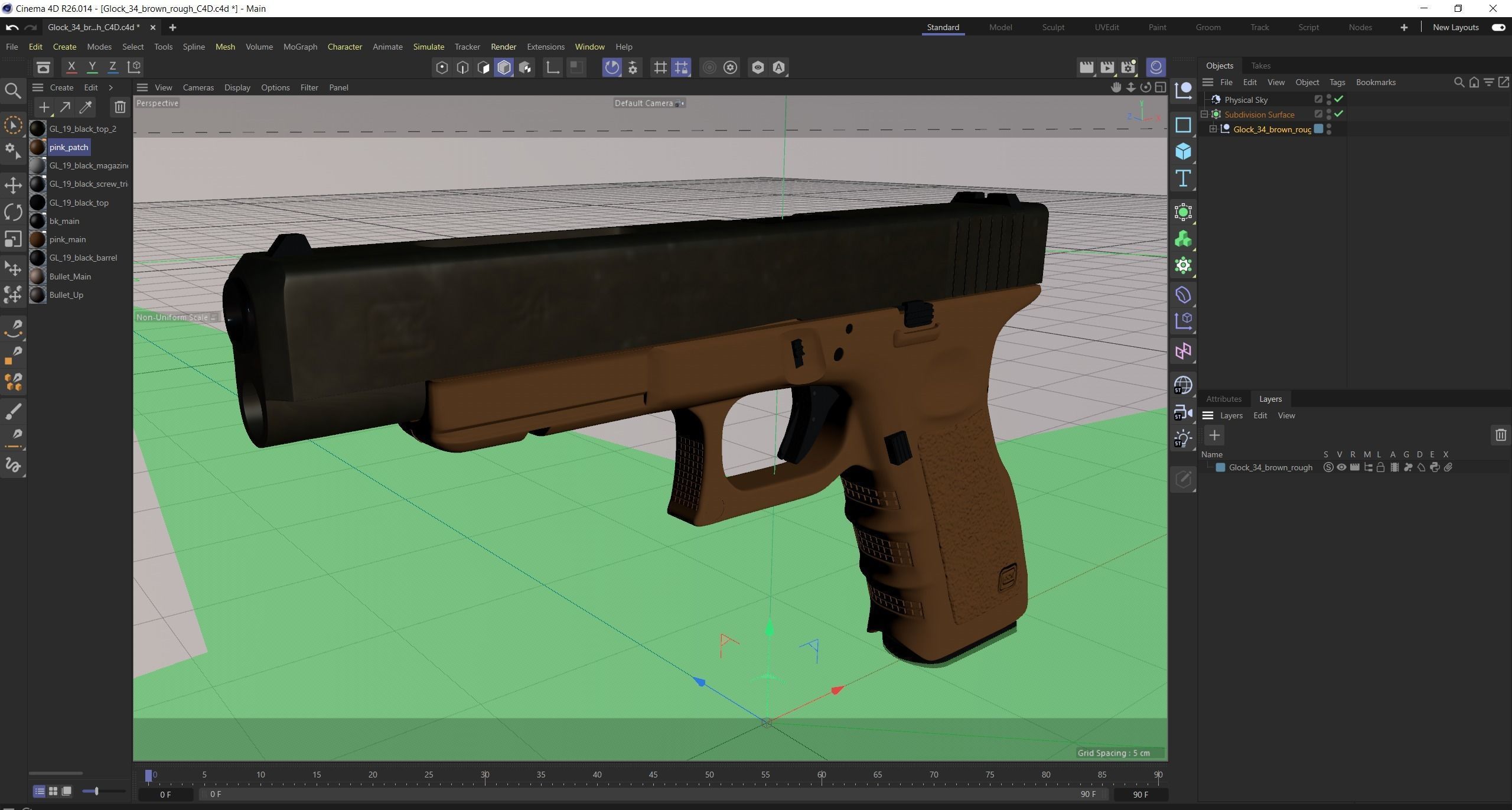Screen dimensions: 1512x810
Task: Open the MoGraph menu
Action: 300,47
